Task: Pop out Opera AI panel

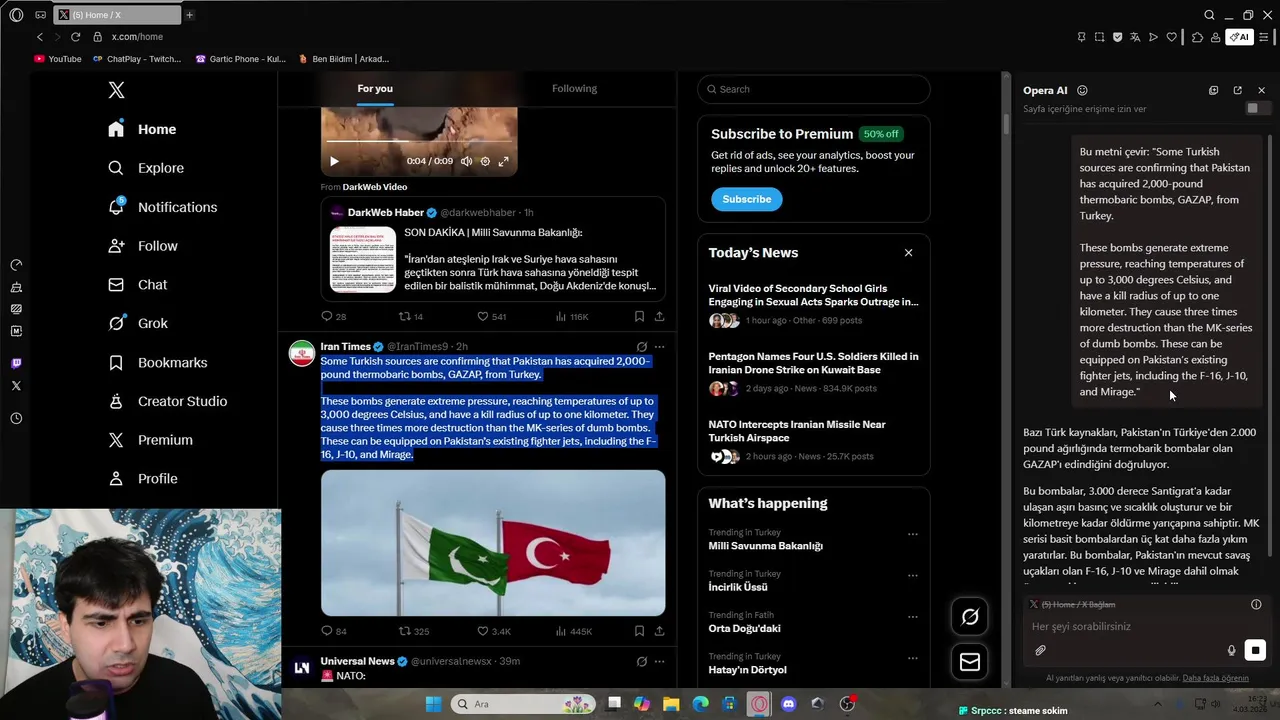Action: pyautogui.click(x=1237, y=90)
